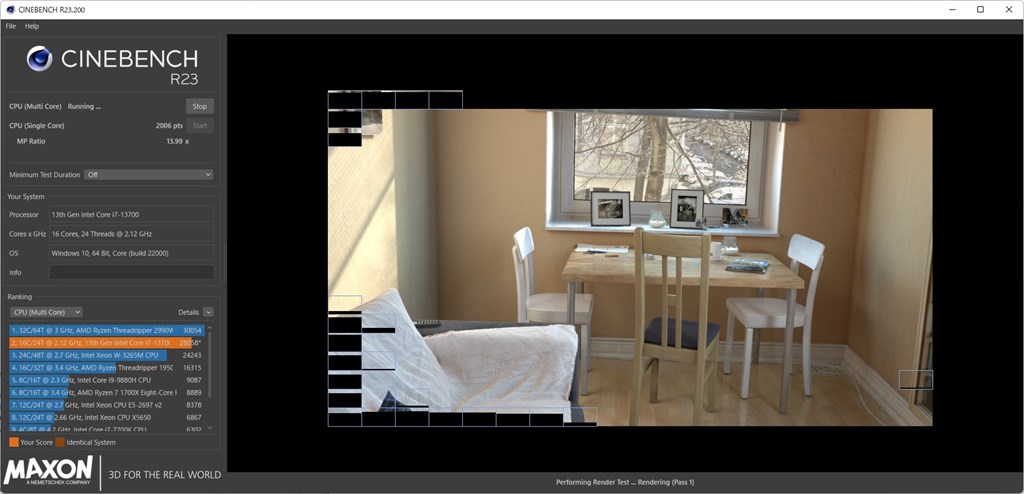Click the orange Your Score legend swatch

click(x=14, y=442)
